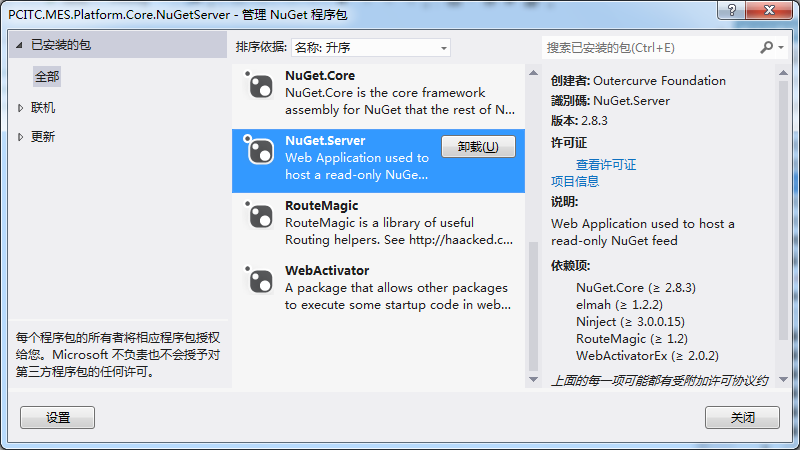The width and height of the screenshot is (800, 450).
Task: Close the dialog window with X
Action: pos(769,10)
